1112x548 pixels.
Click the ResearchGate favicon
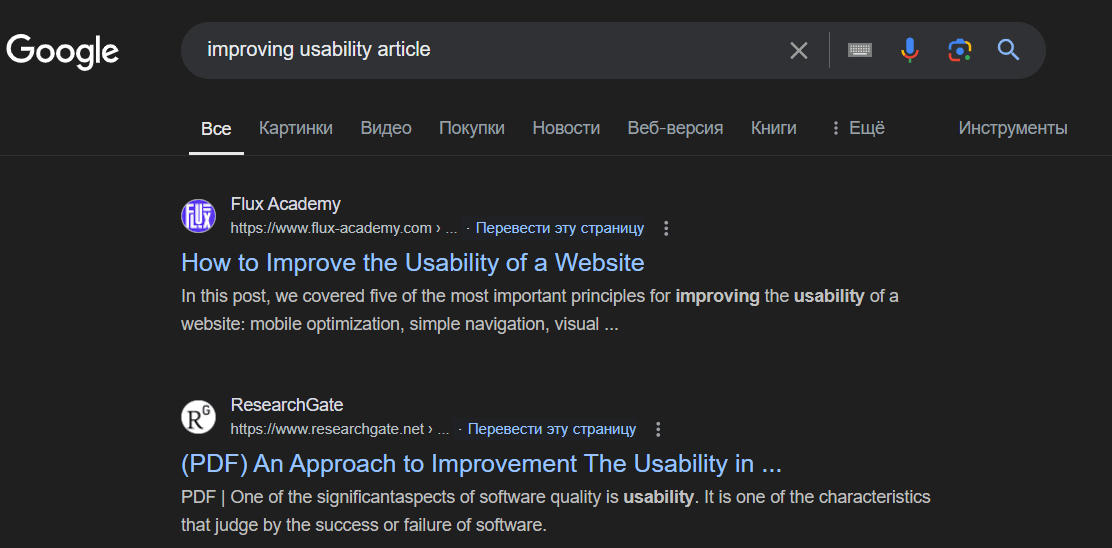tap(198, 417)
